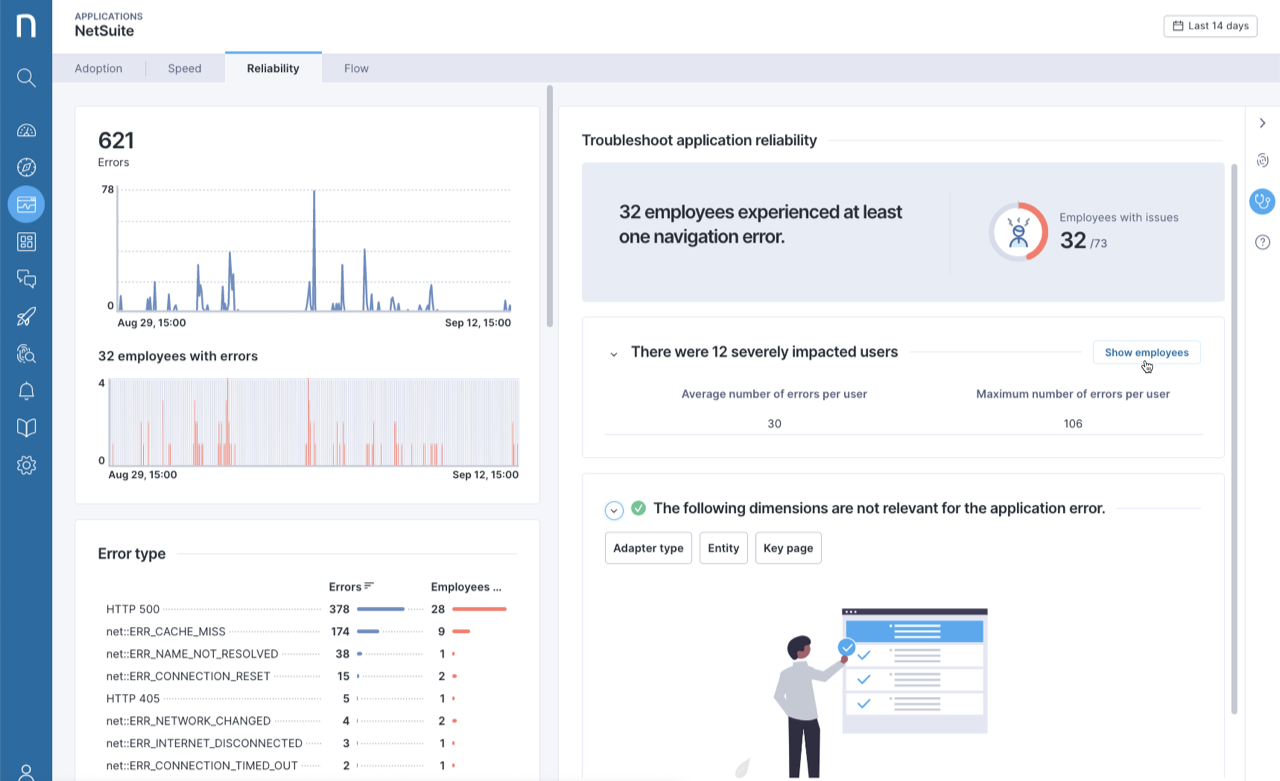1280x781 pixels.
Task: Collapse the severely impacted users section
Action: coord(614,354)
